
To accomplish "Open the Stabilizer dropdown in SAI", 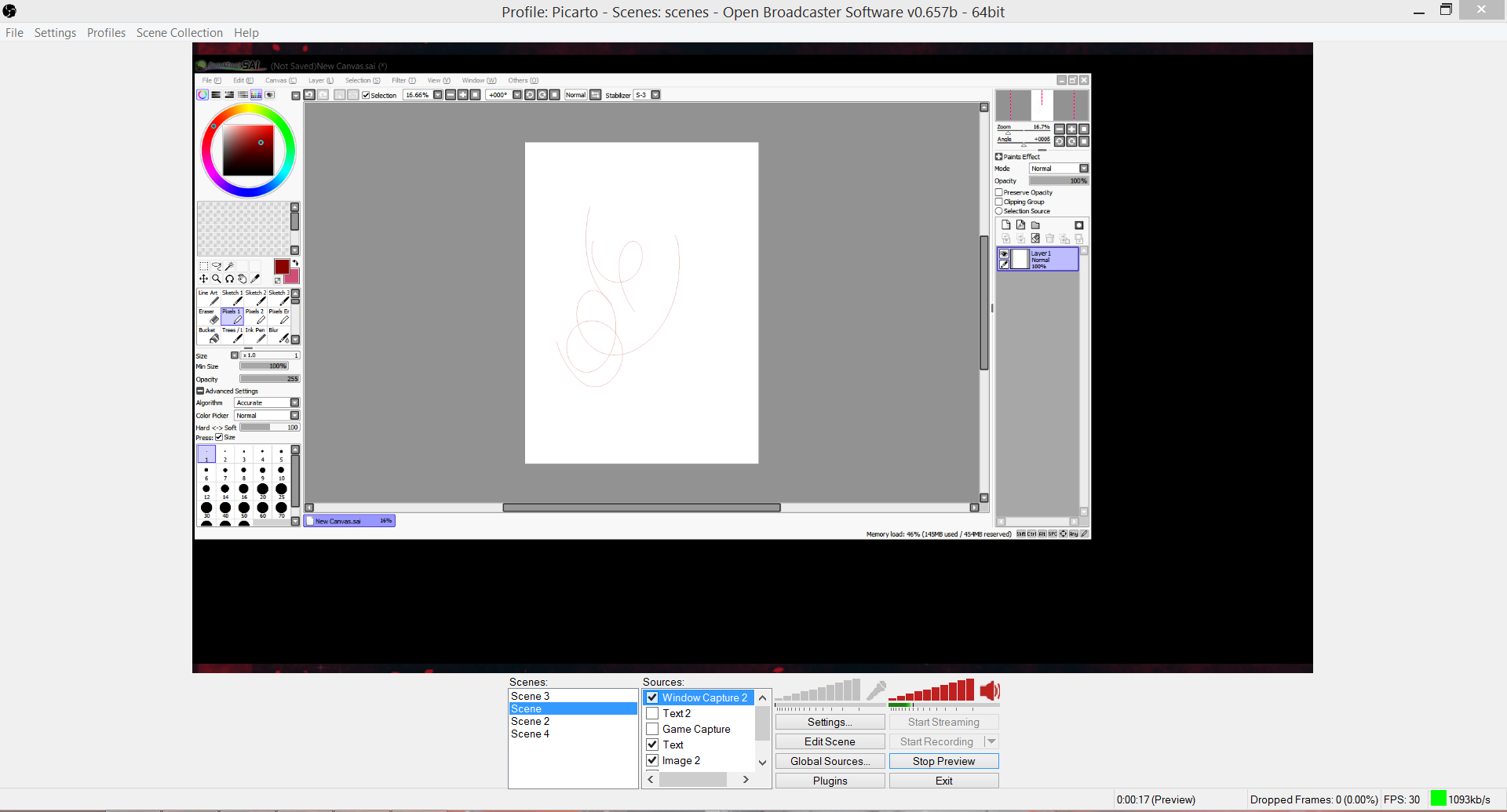I will coord(655,95).
